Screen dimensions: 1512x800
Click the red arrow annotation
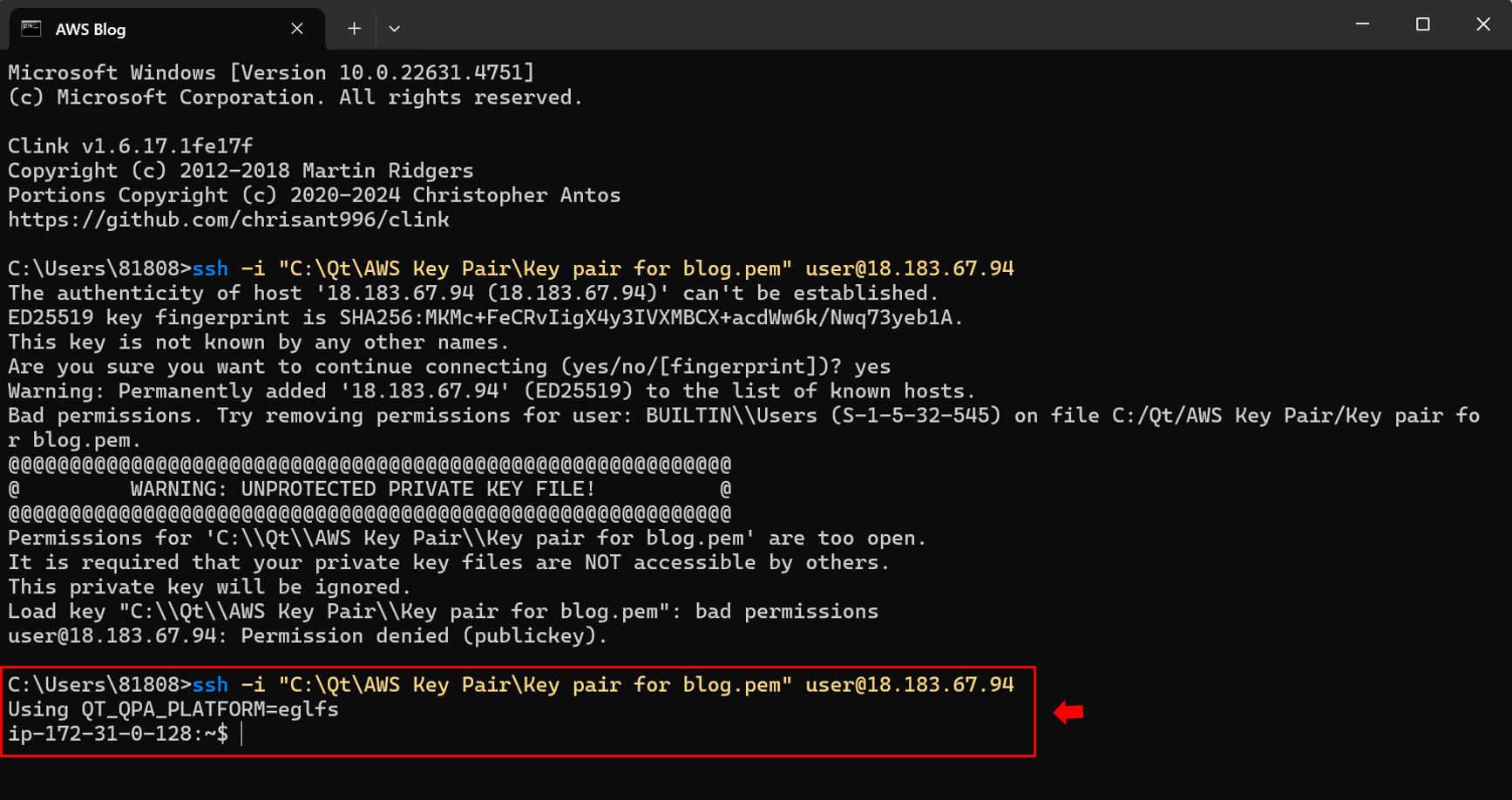coord(1068,712)
